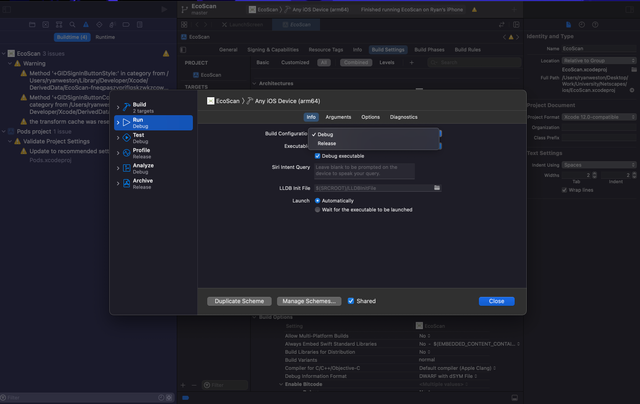Image resolution: width=640 pixels, height=404 pixels.
Task: Open the Signing & Capabilities tab
Action: (x=273, y=50)
